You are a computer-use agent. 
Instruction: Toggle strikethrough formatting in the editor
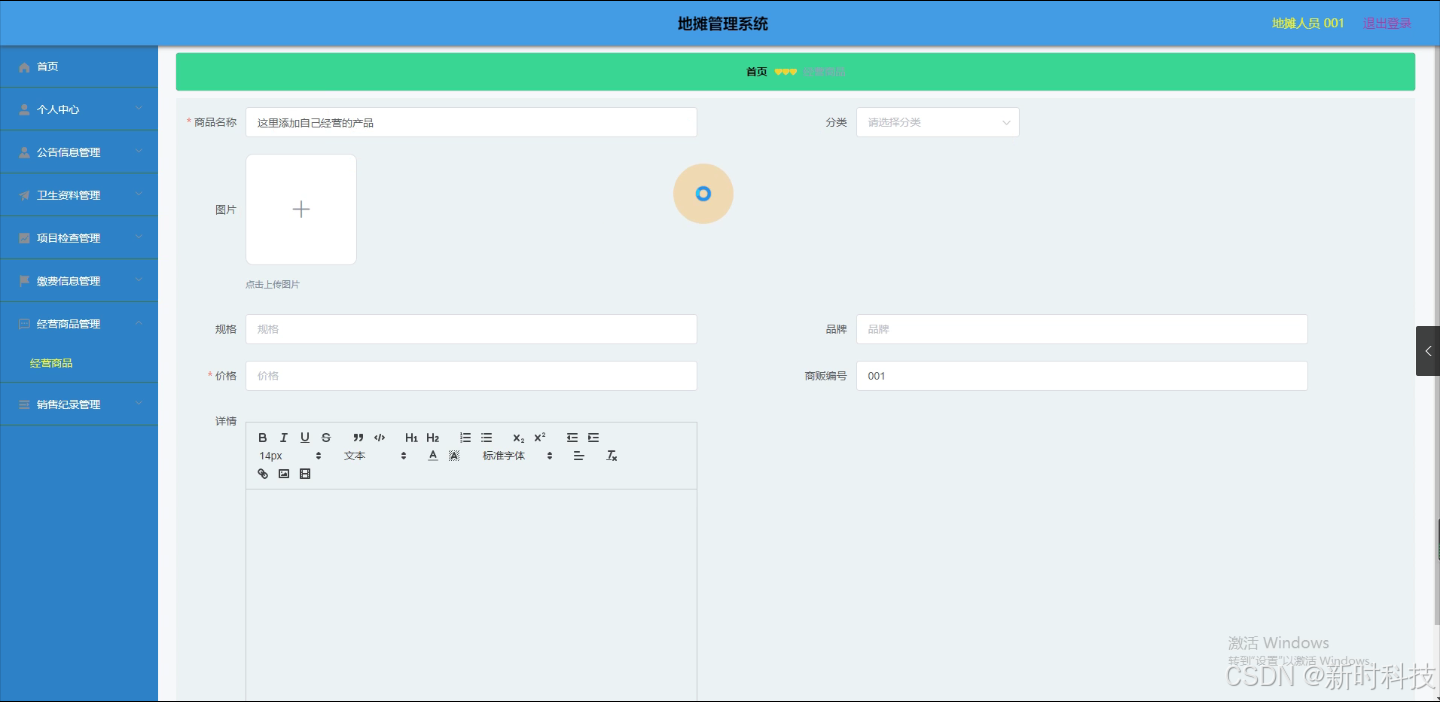[326, 438]
